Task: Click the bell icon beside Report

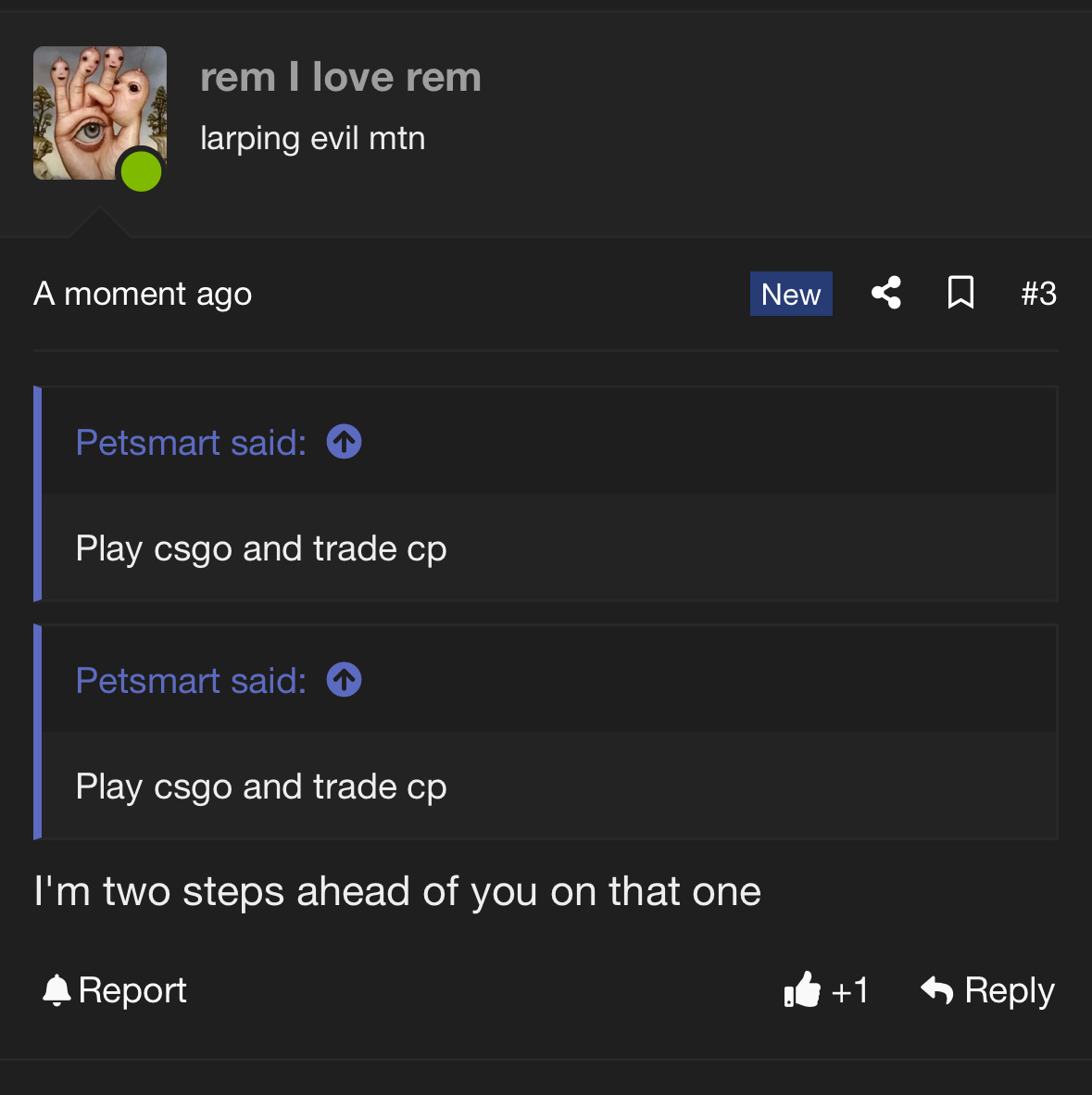Action: [x=56, y=990]
